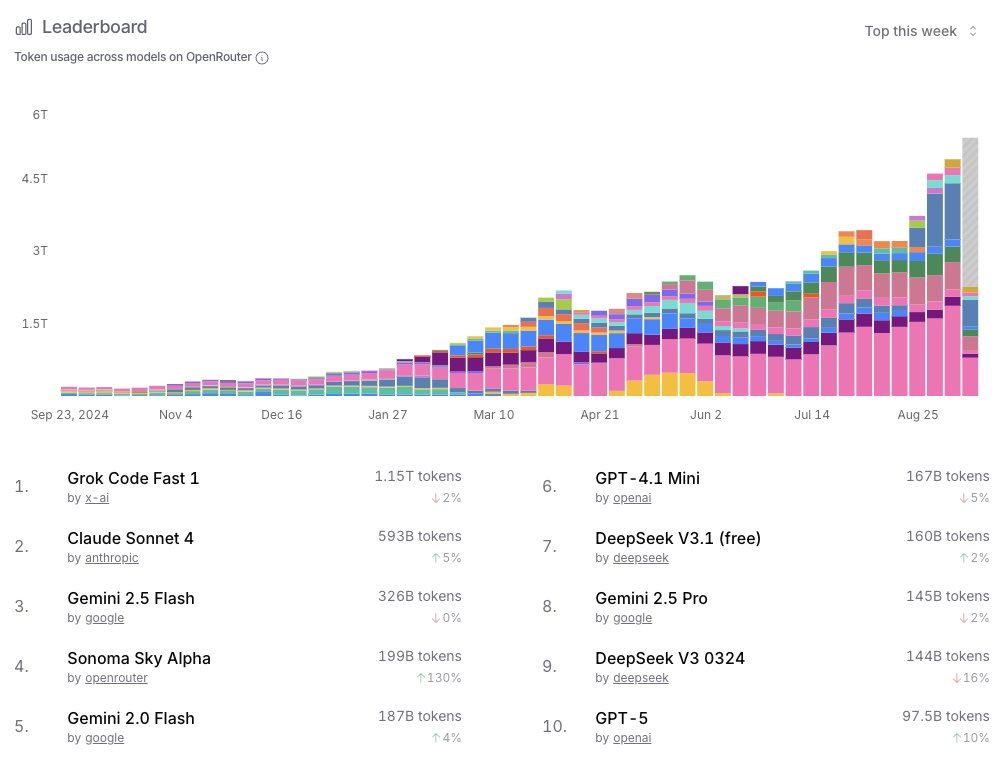Screen dimensions: 1007x760
Task: Click the gray hatched current-week bar in chart
Action: (970, 212)
